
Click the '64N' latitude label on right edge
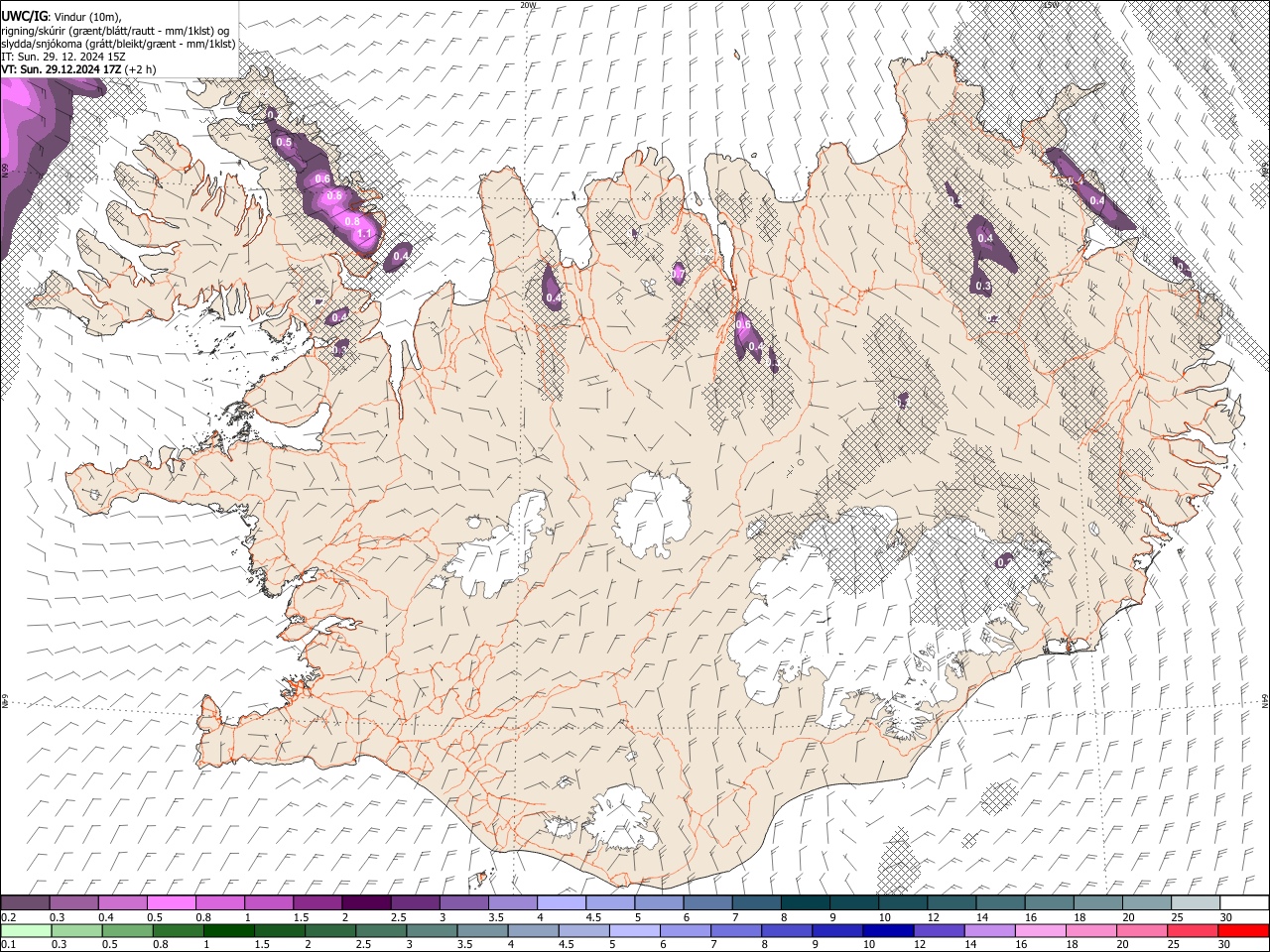click(x=1265, y=700)
